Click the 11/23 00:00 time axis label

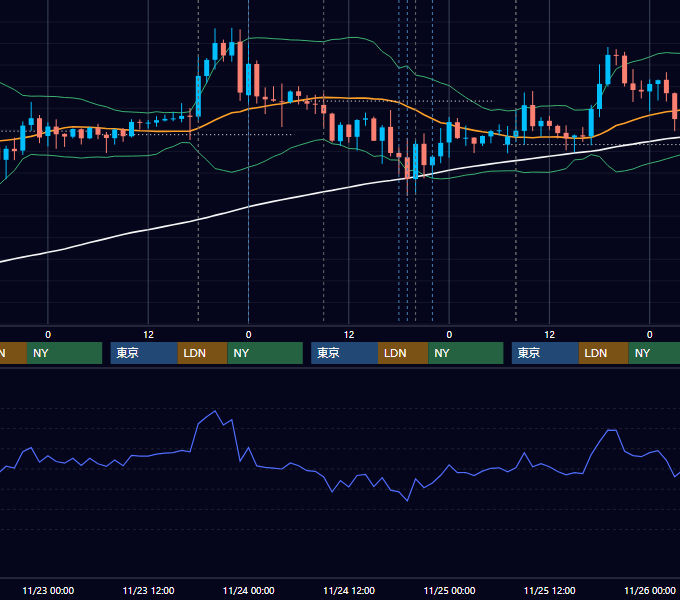(x=48, y=590)
